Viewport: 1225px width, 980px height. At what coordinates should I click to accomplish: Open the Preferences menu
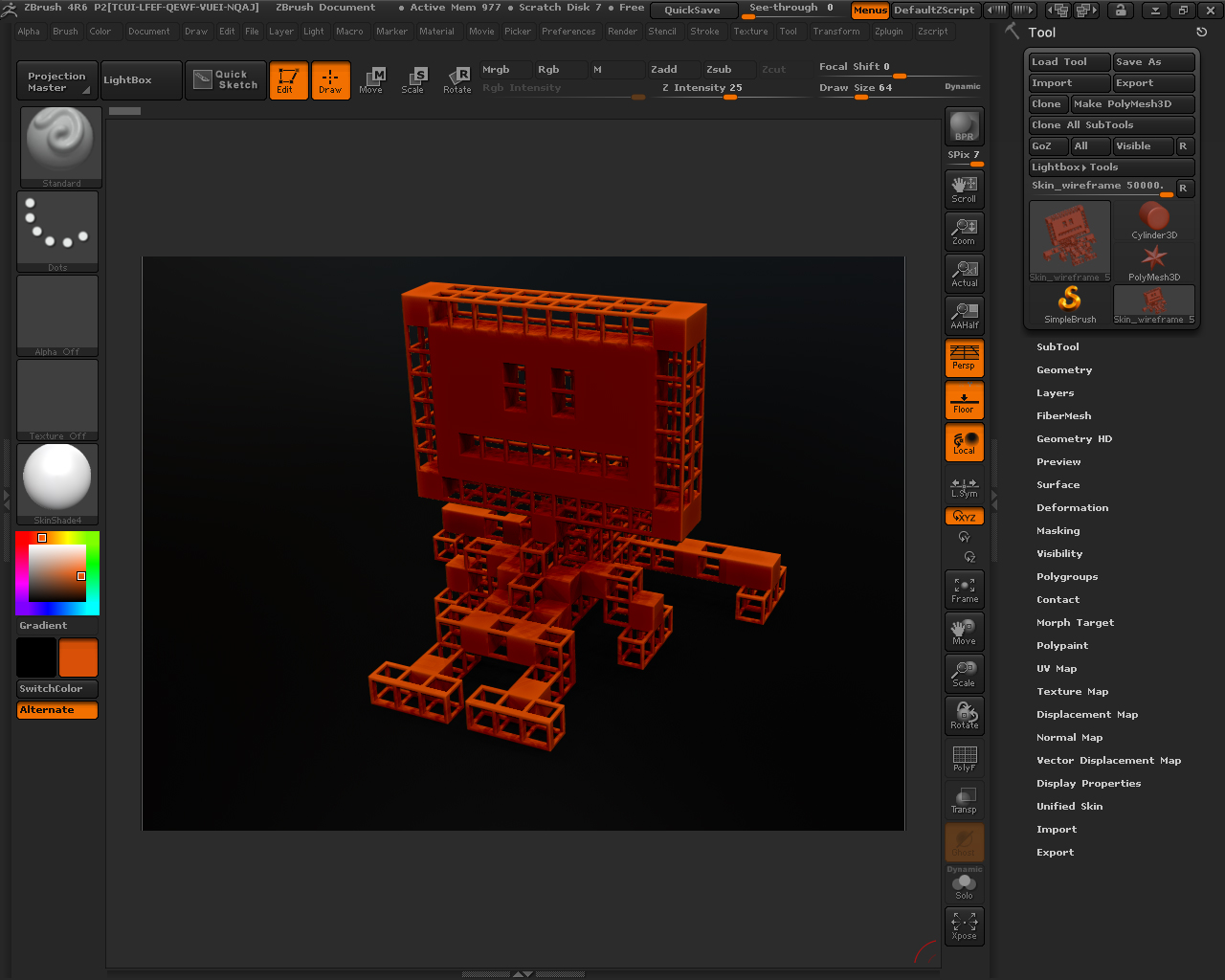(x=568, y=32)
